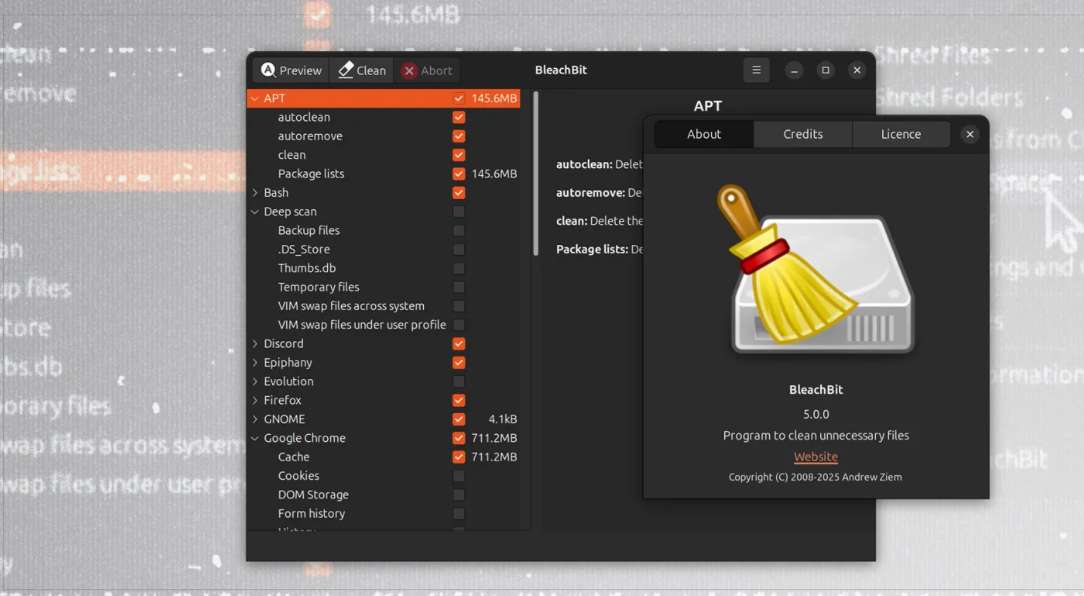Screen dimensions: 1084x596
Task: Check the Cookies checkbox under Google Chrome
Action: tap(459, 476)
